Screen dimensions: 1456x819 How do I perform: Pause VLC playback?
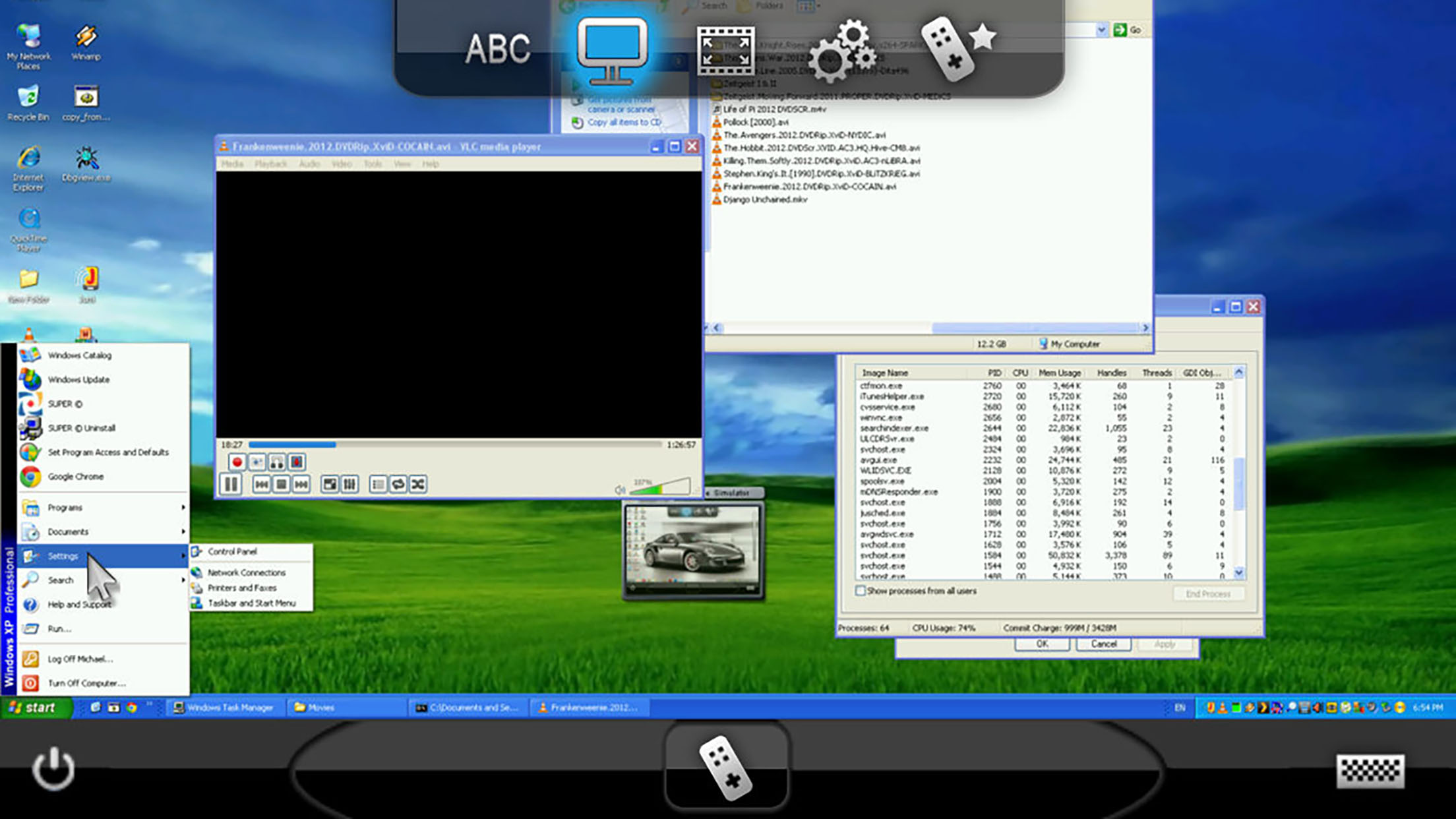(x=231, y=484)
